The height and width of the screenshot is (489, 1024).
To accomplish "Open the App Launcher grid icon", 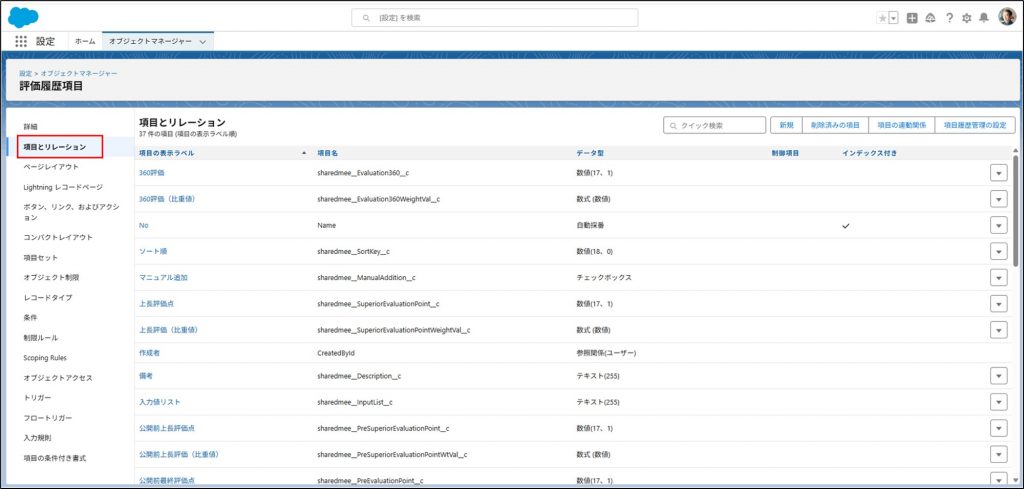I will (21, 41).
